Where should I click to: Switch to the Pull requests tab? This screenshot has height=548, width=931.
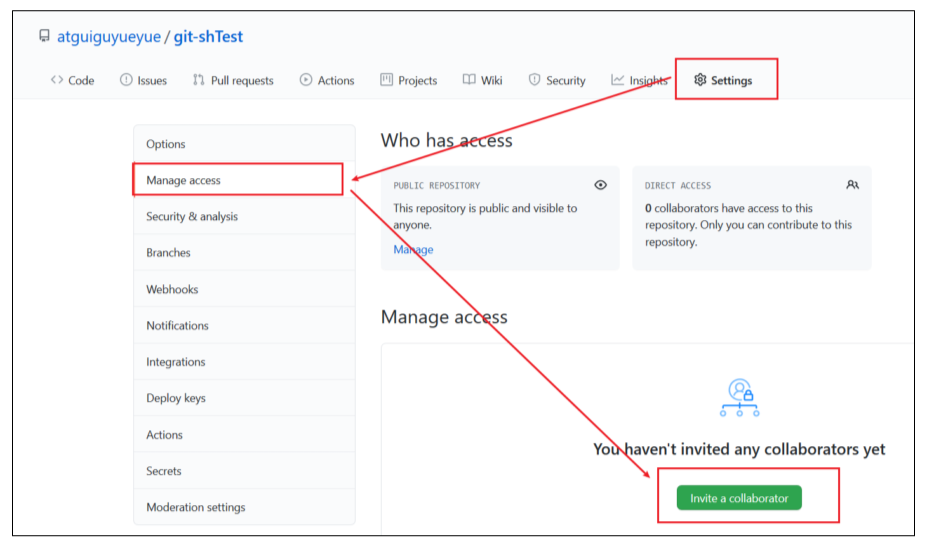click(x=233, y=80)
